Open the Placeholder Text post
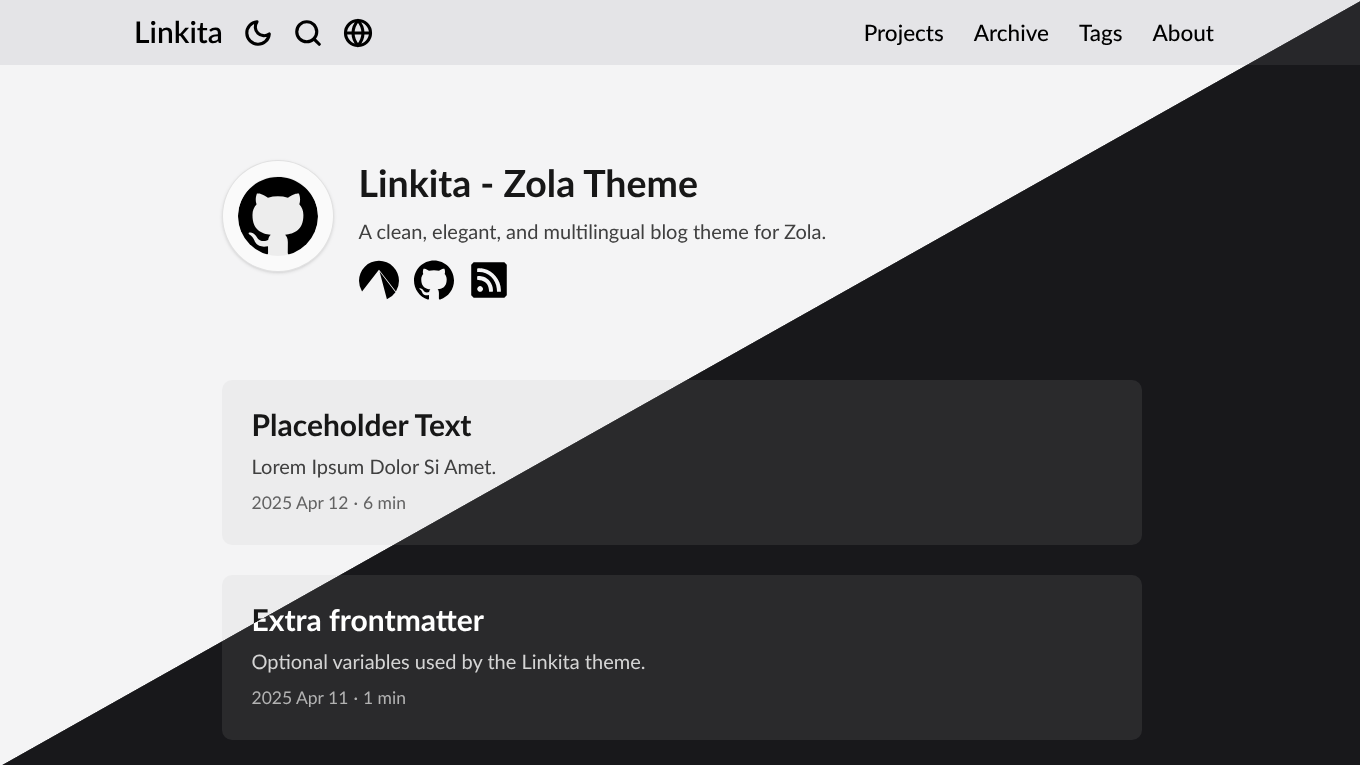Image resolution: width=1360 pixels, height=765 pixels. (361, 425)
